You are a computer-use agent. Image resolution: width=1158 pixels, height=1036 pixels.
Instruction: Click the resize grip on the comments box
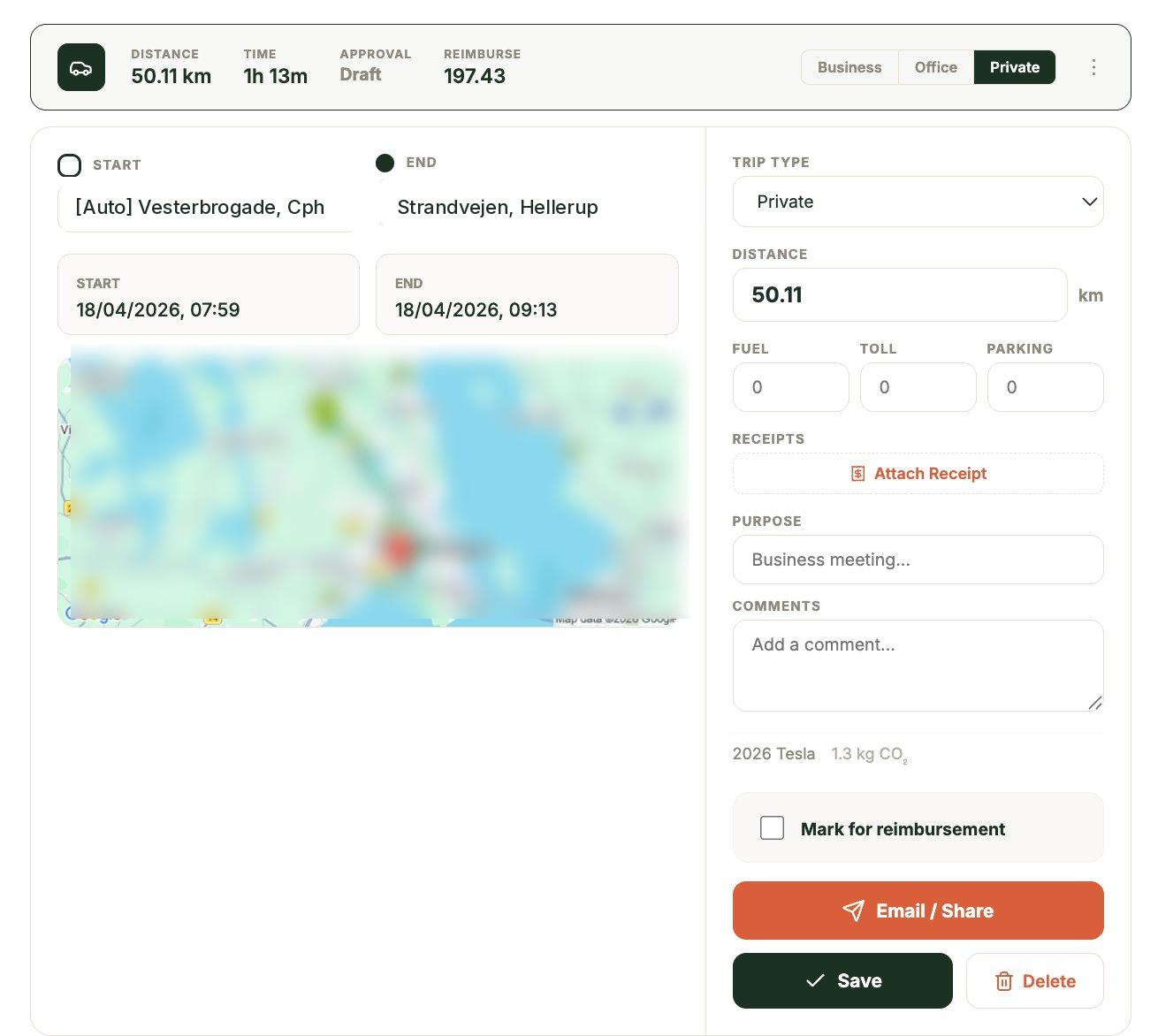tap(1096, 704)
